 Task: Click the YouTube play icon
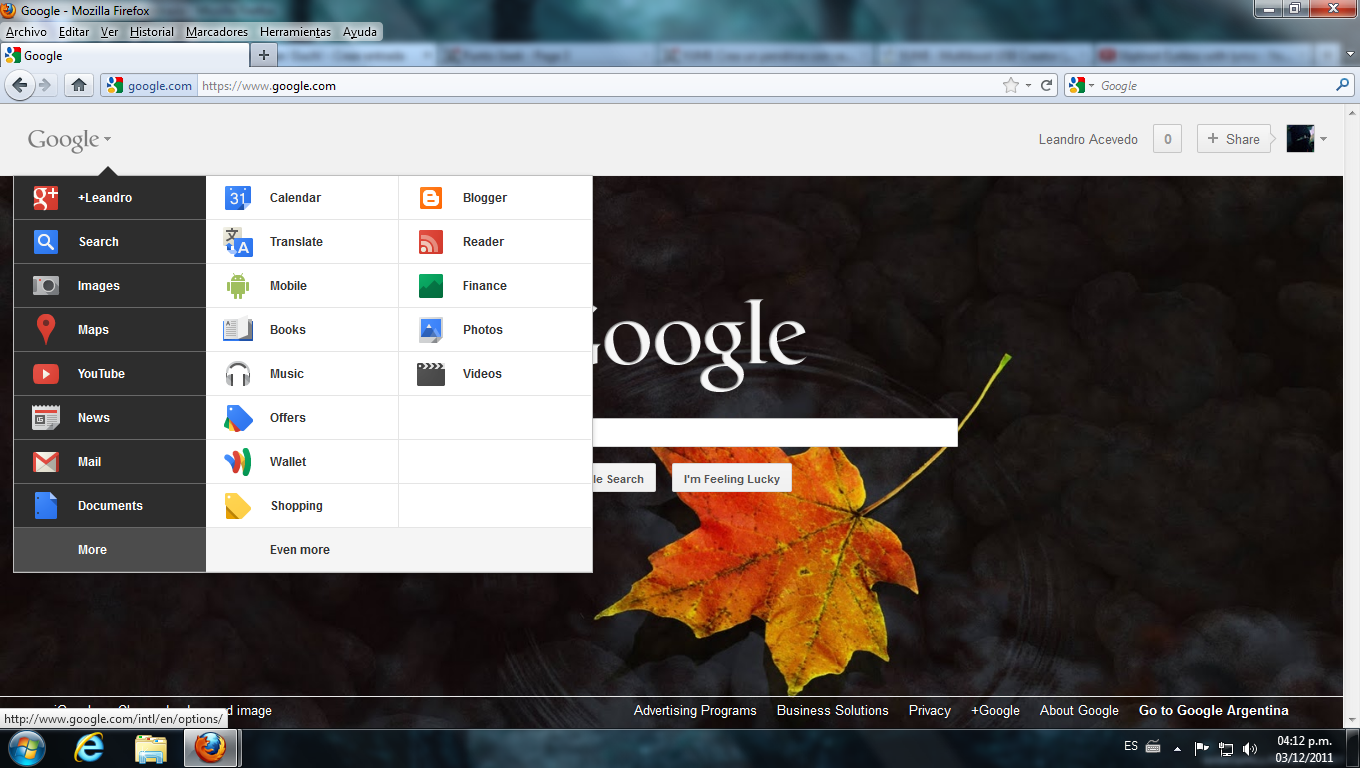46,374
